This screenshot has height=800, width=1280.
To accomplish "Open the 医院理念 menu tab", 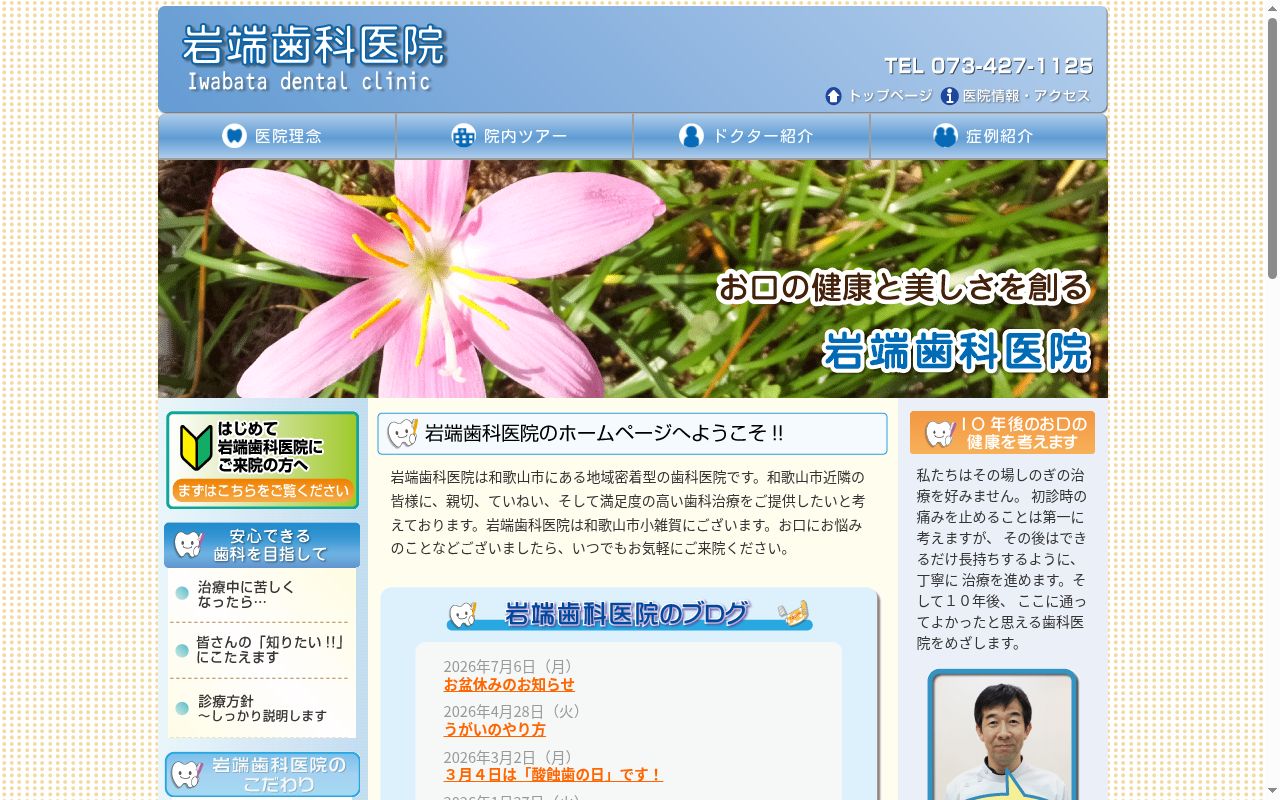I will click(277, 136).
